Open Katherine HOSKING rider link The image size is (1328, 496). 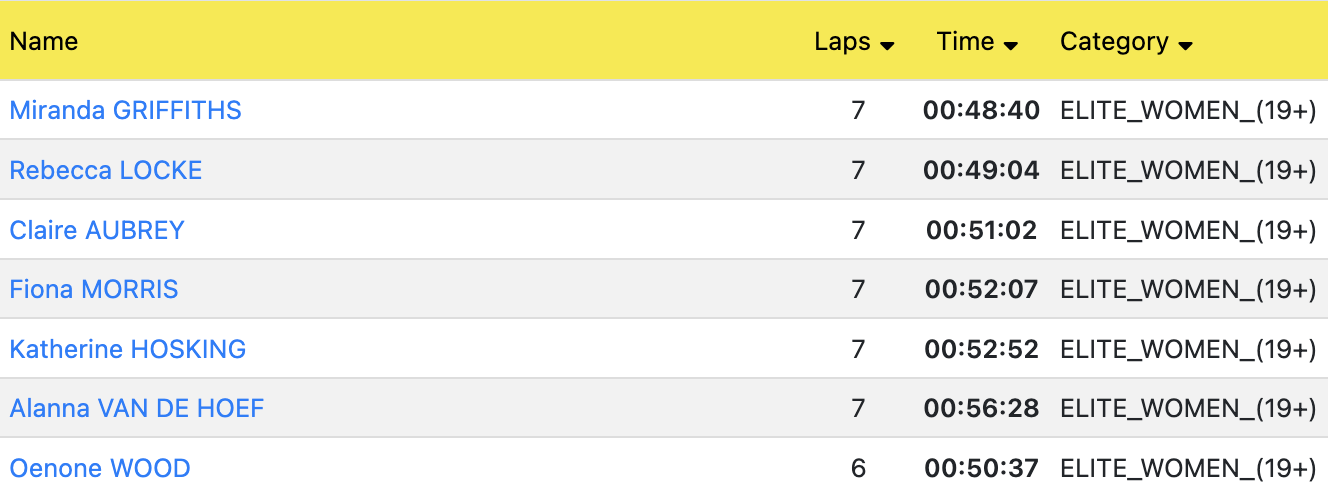tap(128, 349)
